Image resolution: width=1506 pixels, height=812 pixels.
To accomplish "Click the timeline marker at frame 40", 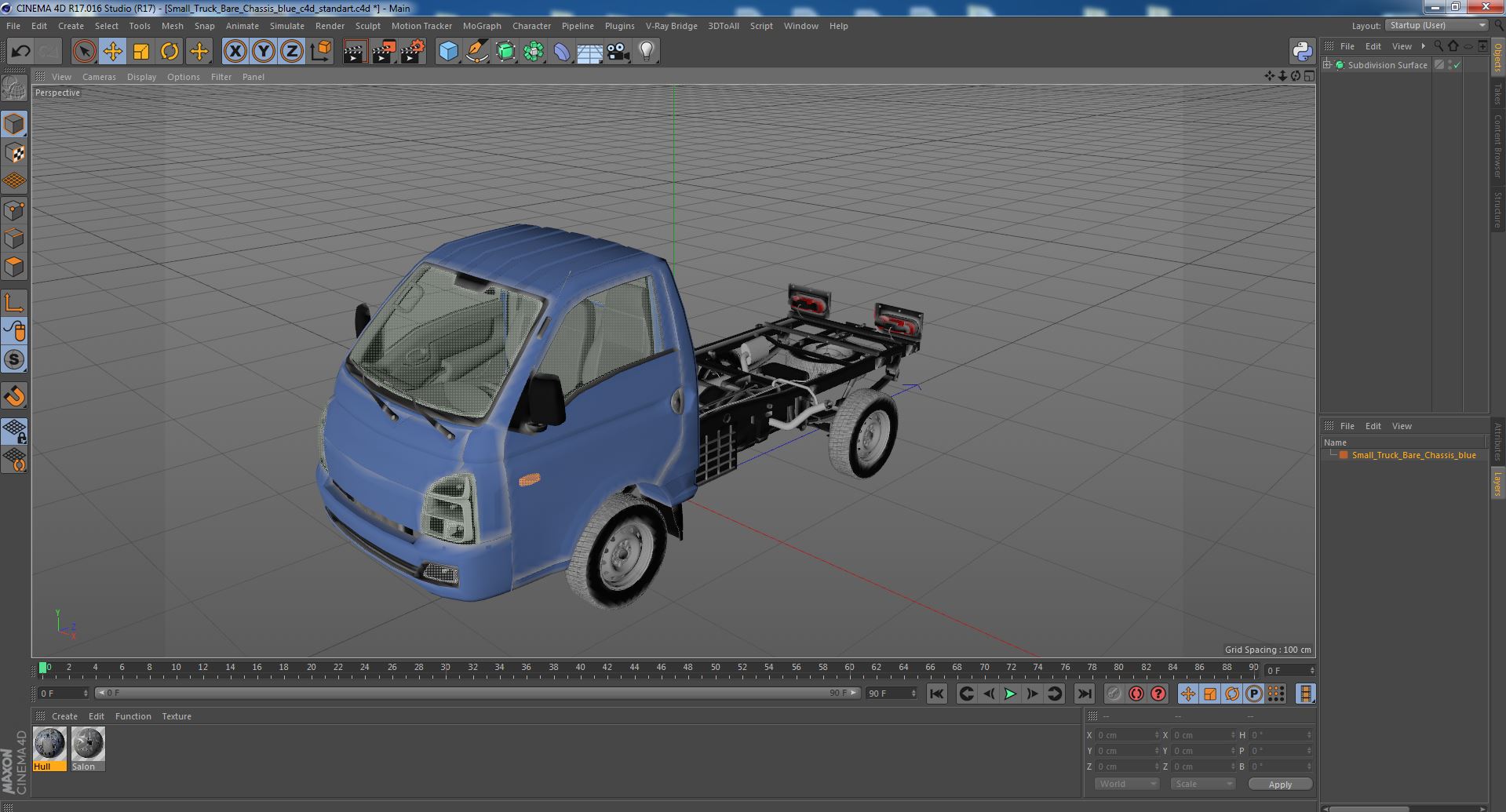I will (580, 668).
